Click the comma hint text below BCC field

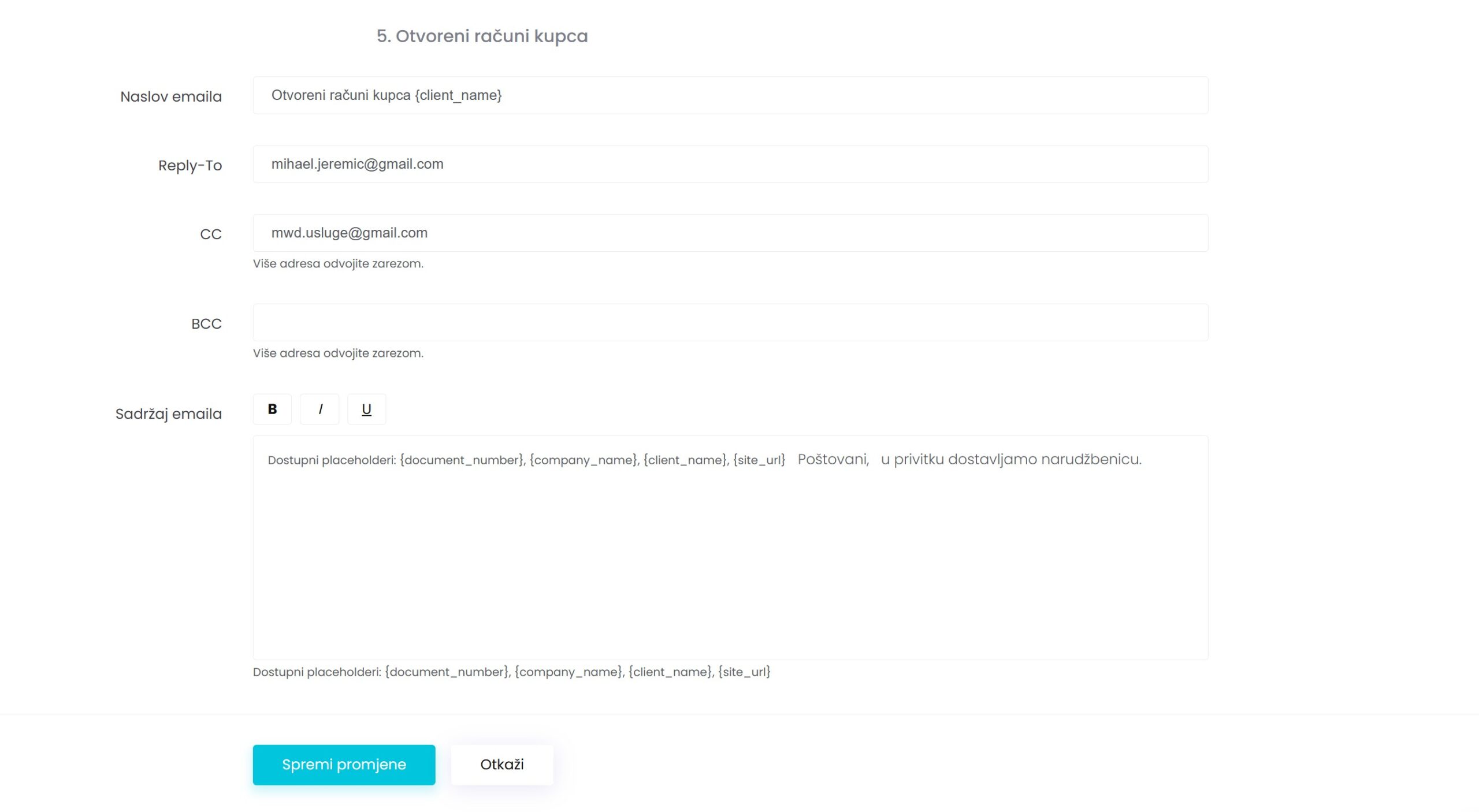point(338,353)
